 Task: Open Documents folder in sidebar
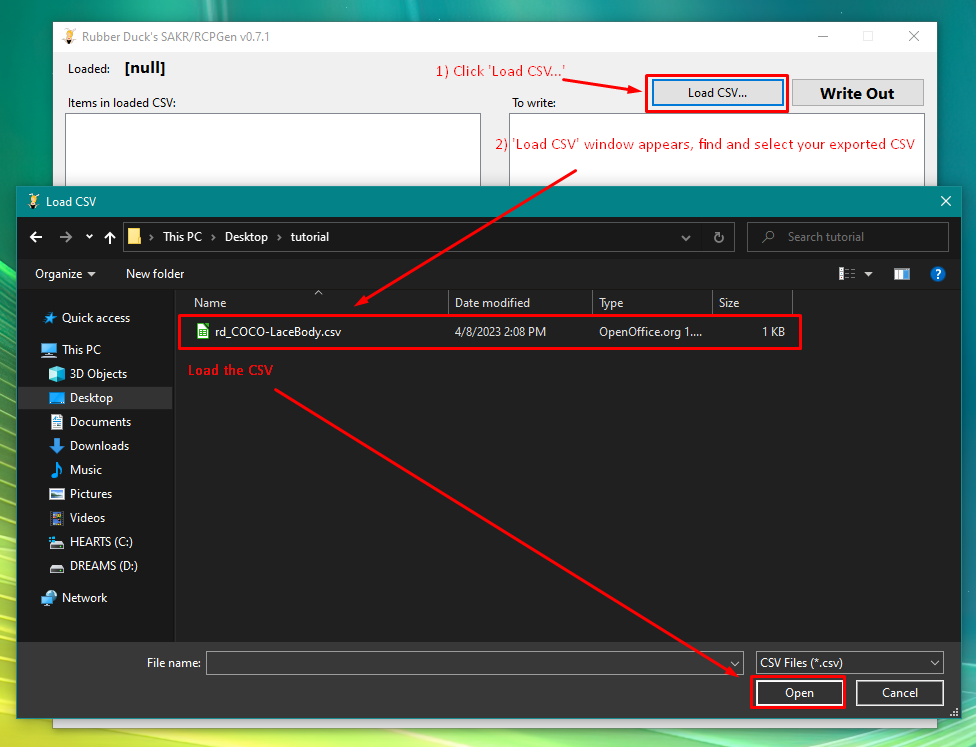(x=100, y=422)
